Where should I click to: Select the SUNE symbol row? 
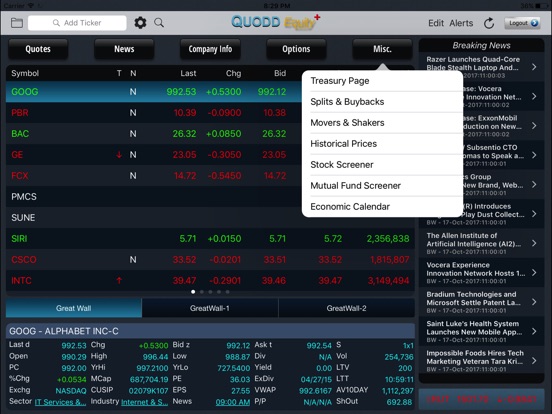coord(210,218)
